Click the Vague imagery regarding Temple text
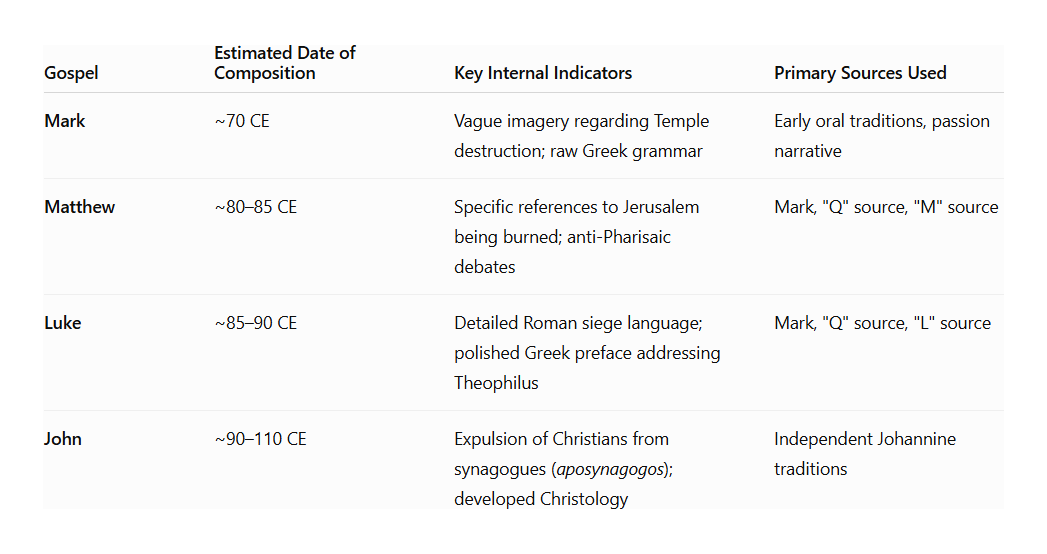This screenshot has height=554, width=1047. [582, 121]
